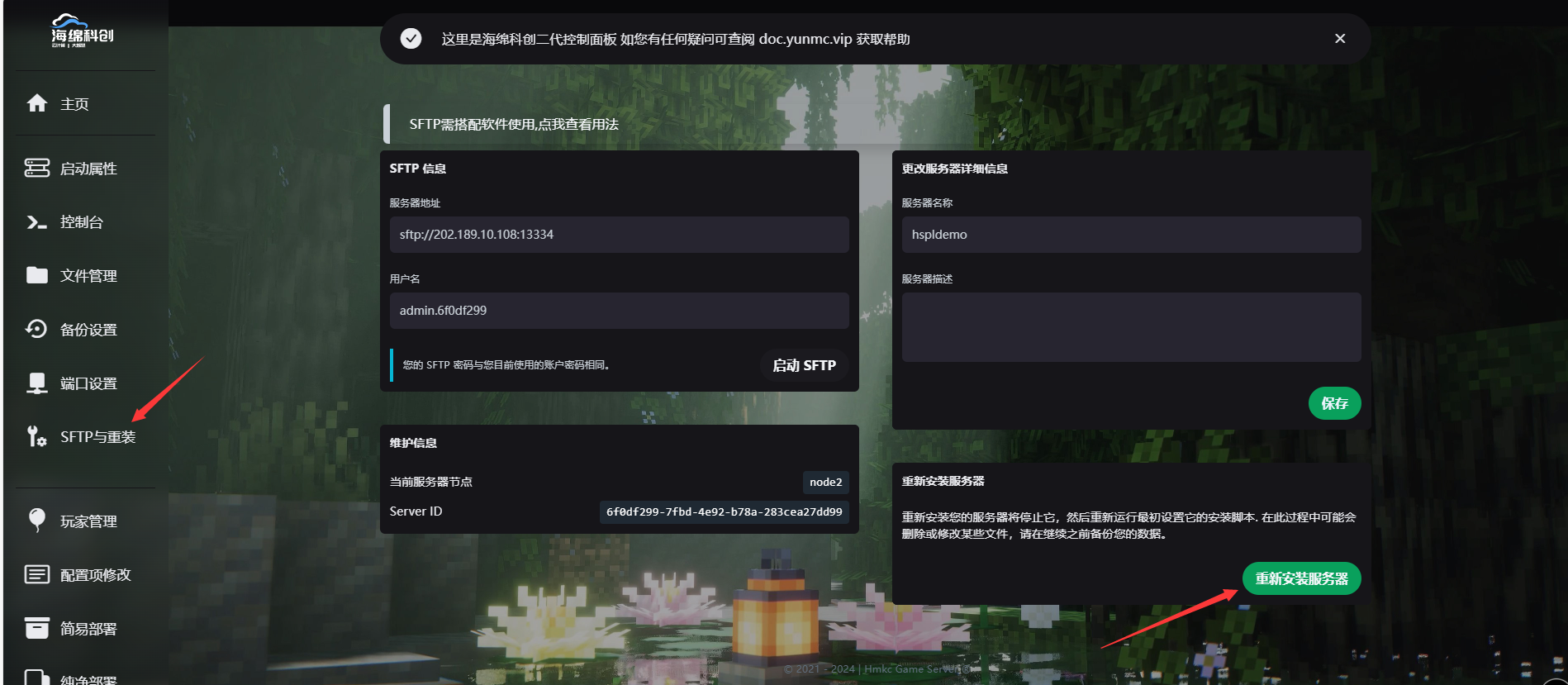Click the server name field hspldemo
The image size is (1568, 685).
tap(1130, 235)
